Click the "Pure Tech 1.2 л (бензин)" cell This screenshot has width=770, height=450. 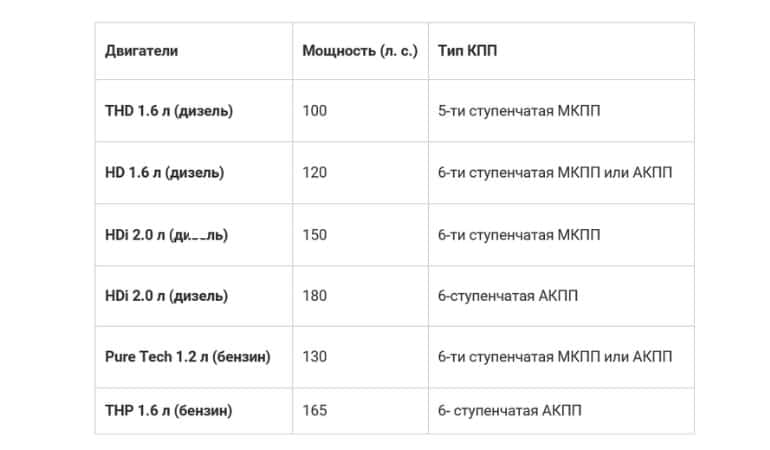(187, 357)
